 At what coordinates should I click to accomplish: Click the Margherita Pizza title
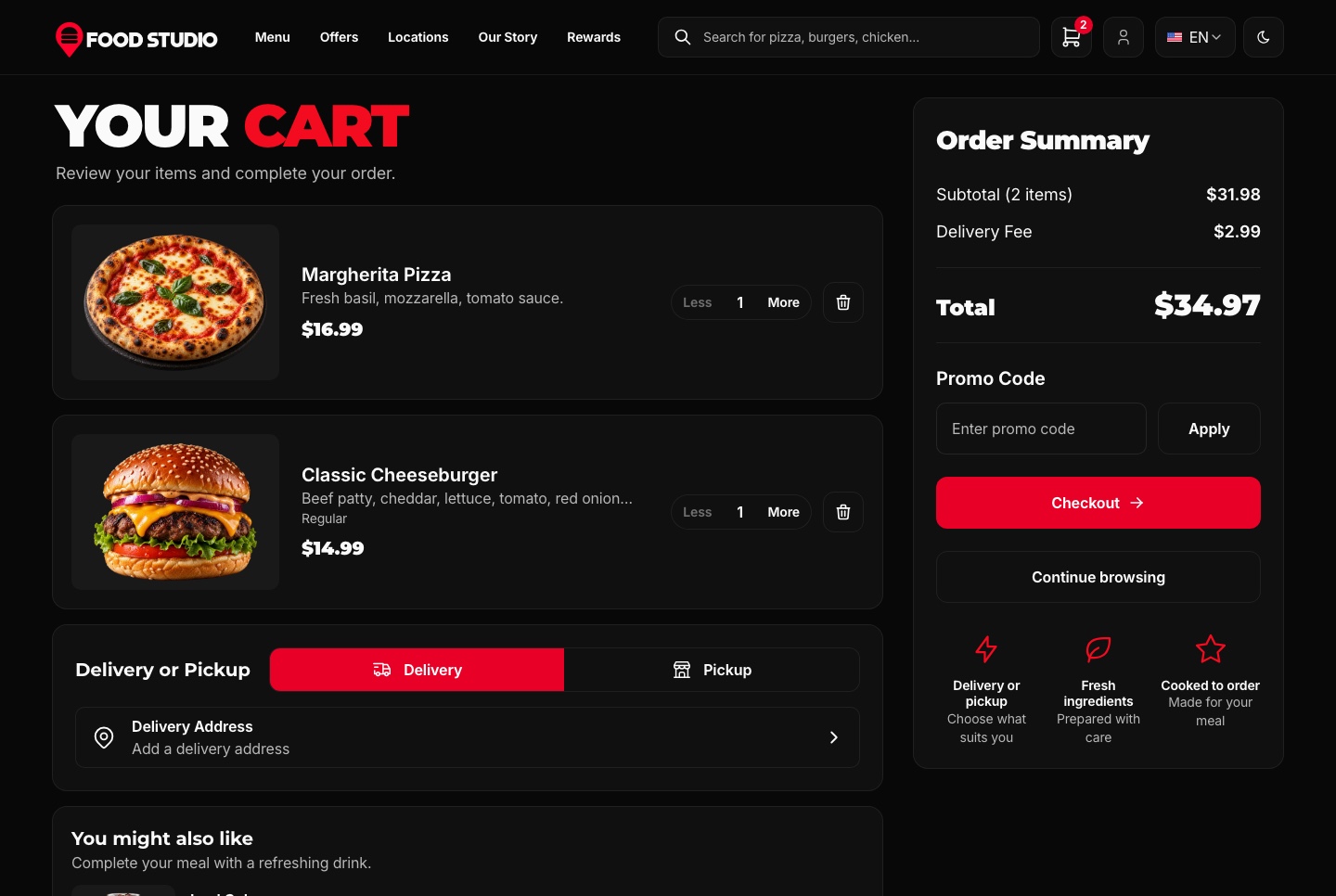pos(377,275)
